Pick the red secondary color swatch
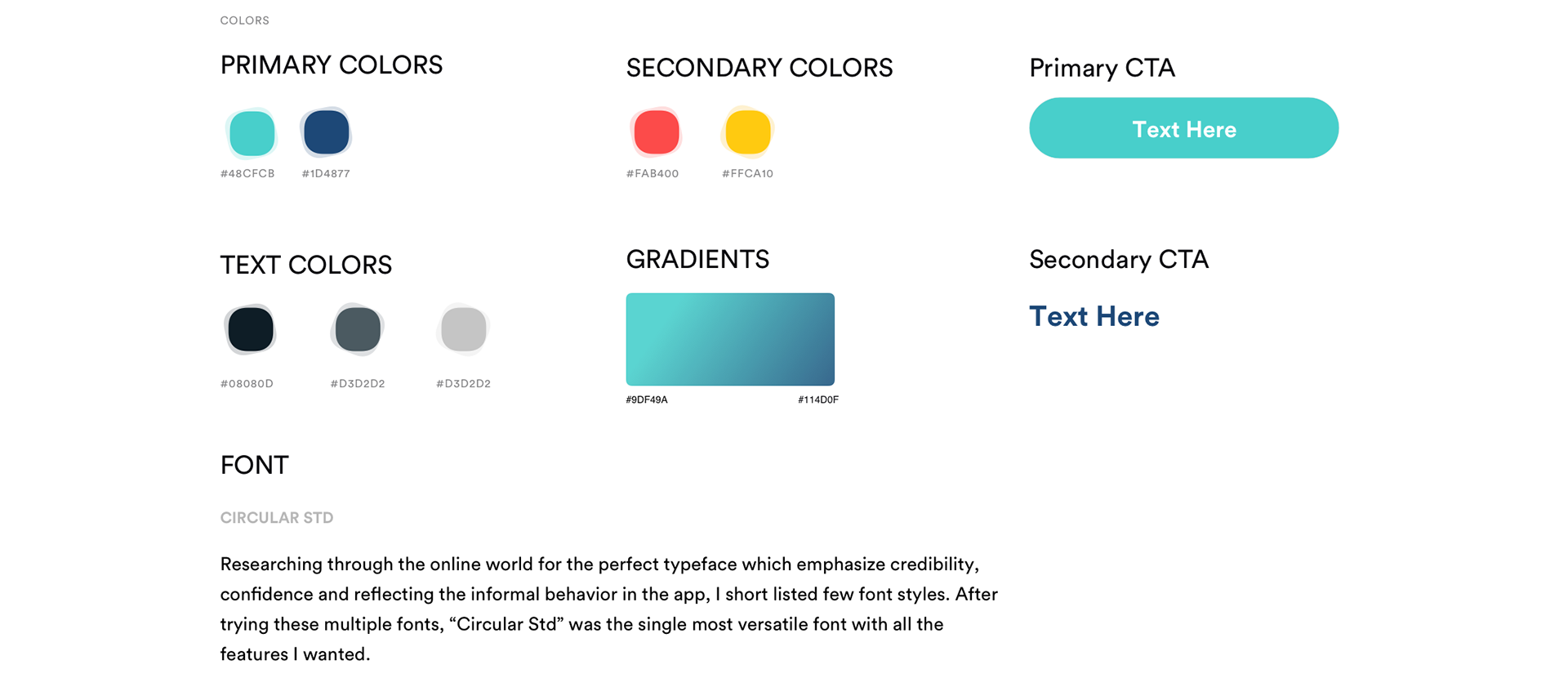This screenshot has height=696, width=1568. pos(656,132)
